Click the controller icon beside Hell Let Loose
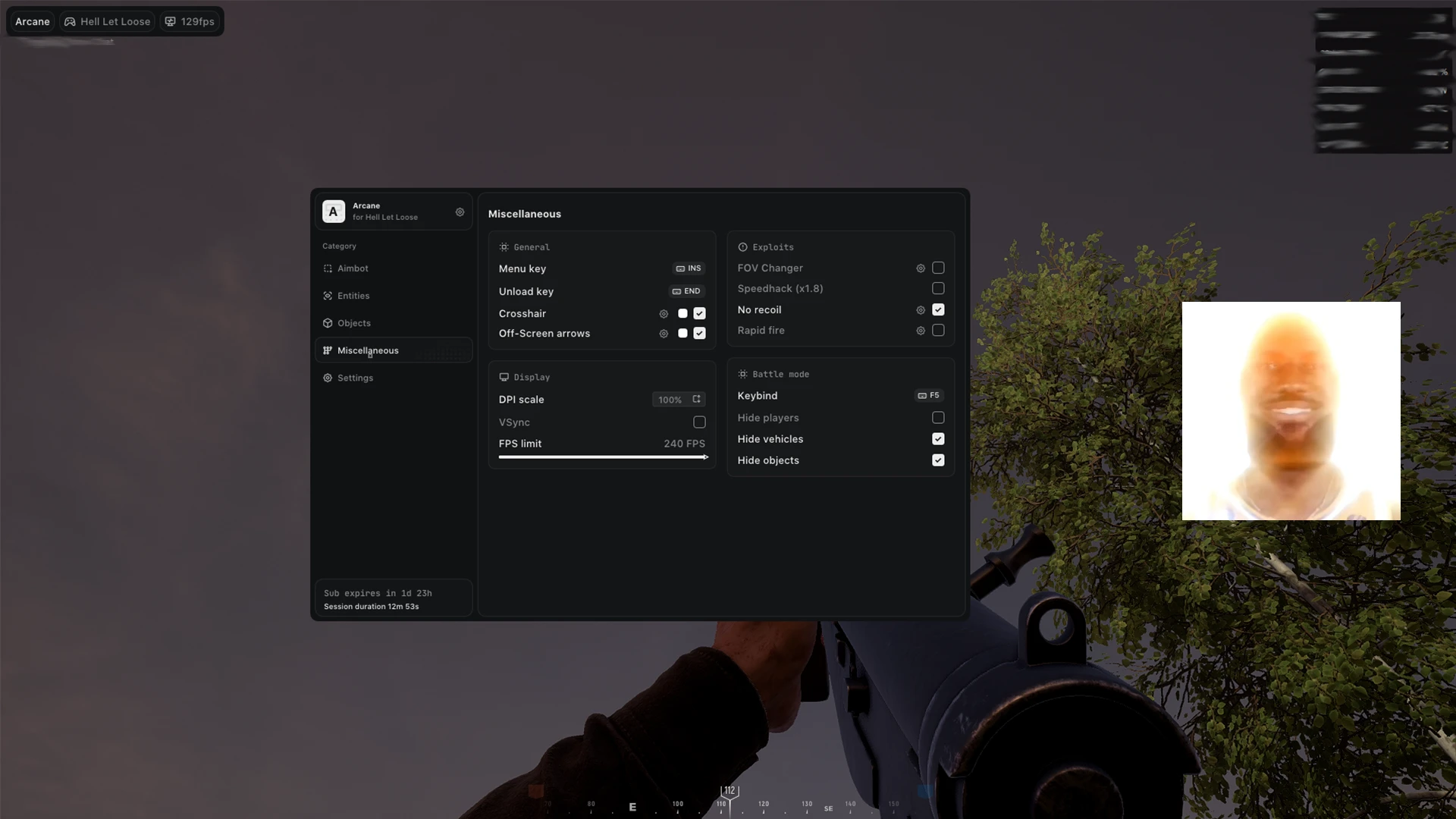This screenshot has width=1456, height=819. tap(70, 22)
